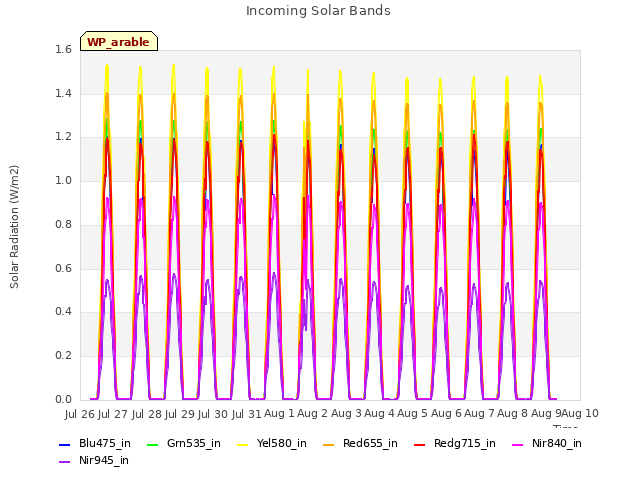This screenshot has width=640, height=480.
Task: Click the Red655_in orange legend swatch
Action: point(329,444)
